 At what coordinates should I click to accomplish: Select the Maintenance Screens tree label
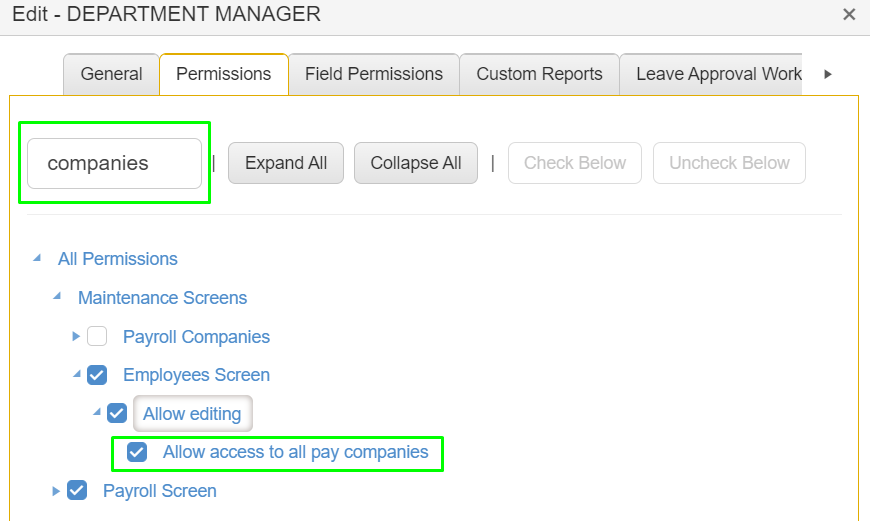163,298
